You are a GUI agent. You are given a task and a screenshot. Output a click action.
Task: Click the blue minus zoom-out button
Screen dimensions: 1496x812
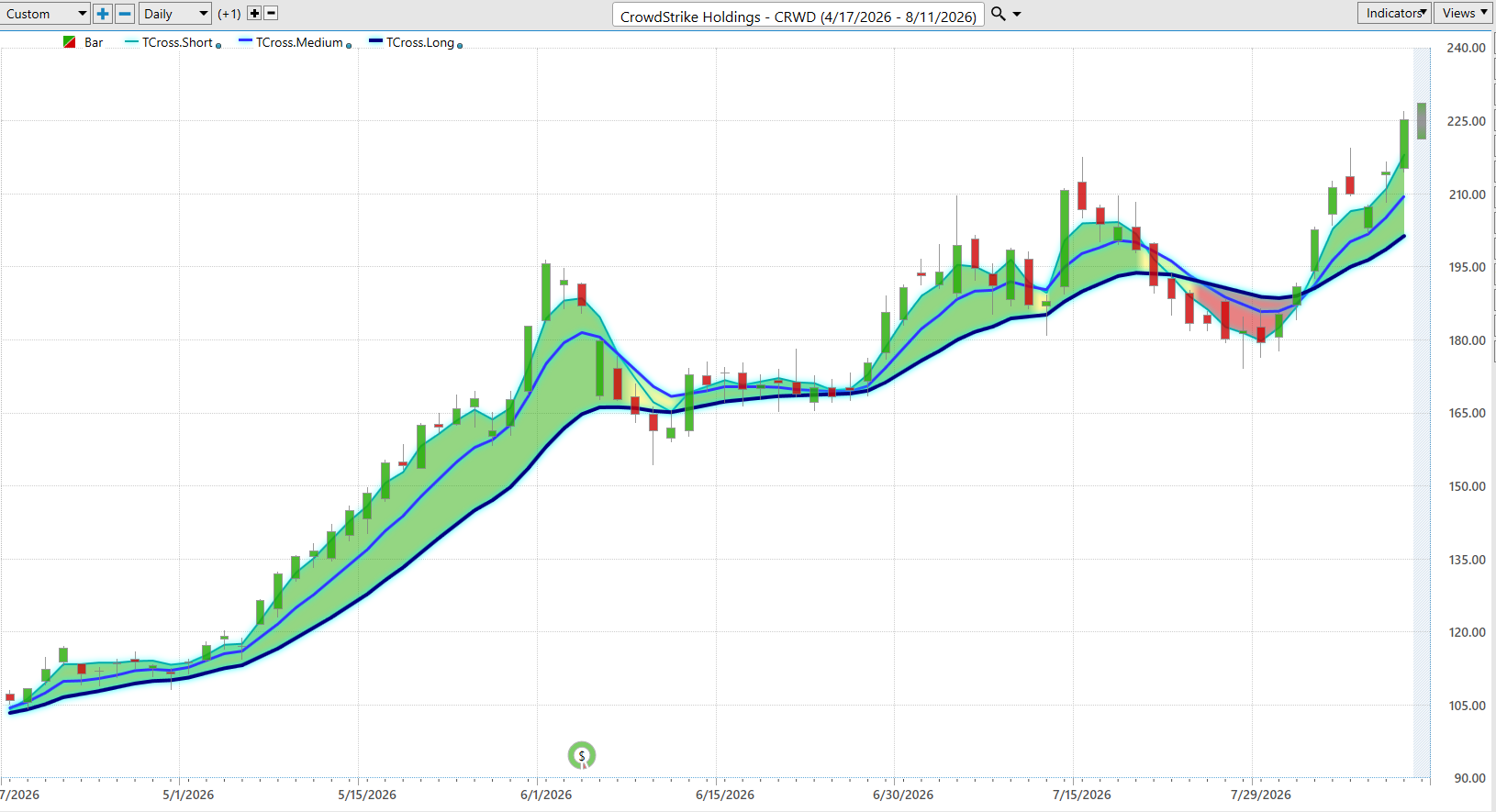tap(125, 14)
